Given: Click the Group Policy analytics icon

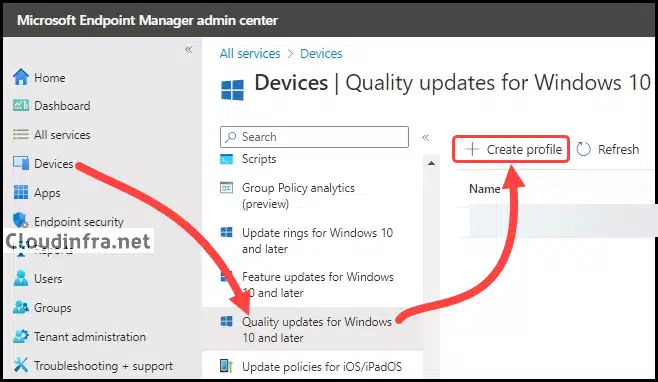Looking at the screenshot, I should [x=227, y=188].
